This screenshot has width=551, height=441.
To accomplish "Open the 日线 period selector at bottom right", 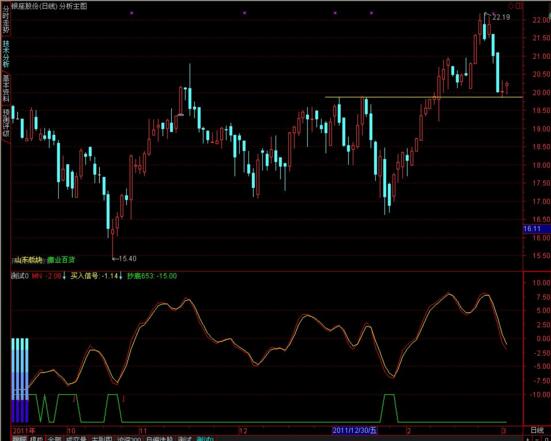I will click(x=537, y=430).
